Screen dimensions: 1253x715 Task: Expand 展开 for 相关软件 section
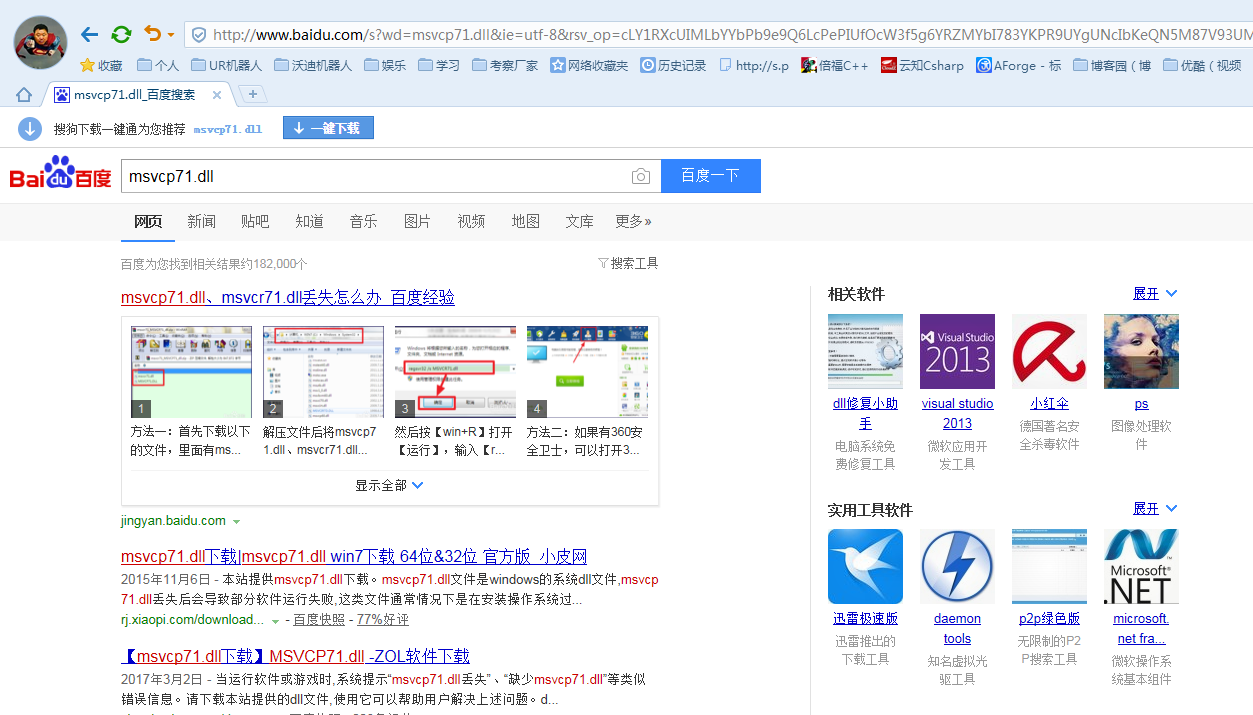click(1155, 294)
